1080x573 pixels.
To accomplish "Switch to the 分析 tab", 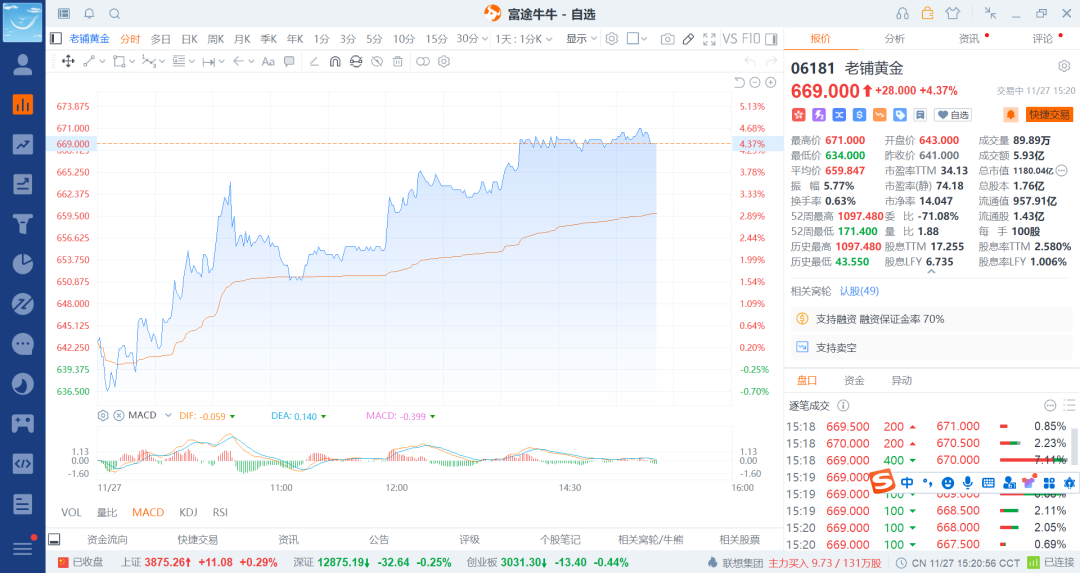I will (x=895, y=39).
